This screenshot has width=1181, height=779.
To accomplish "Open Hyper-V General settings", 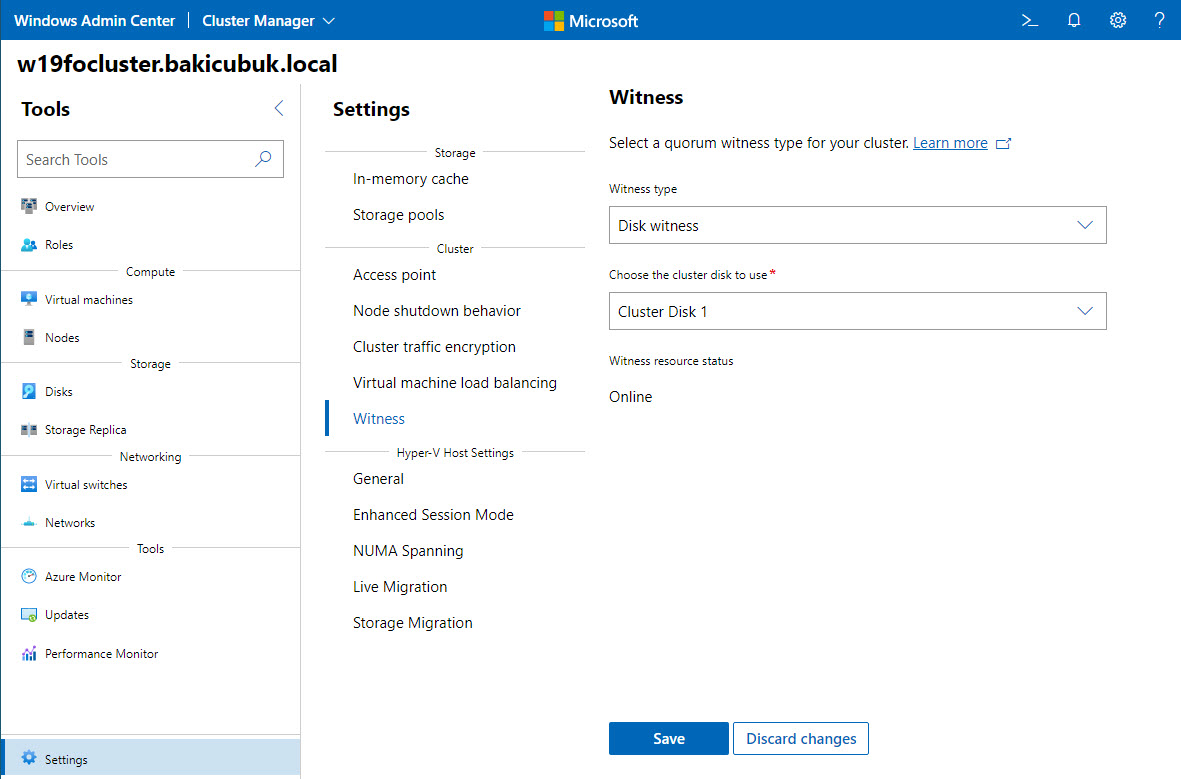I will click(378, 479).
